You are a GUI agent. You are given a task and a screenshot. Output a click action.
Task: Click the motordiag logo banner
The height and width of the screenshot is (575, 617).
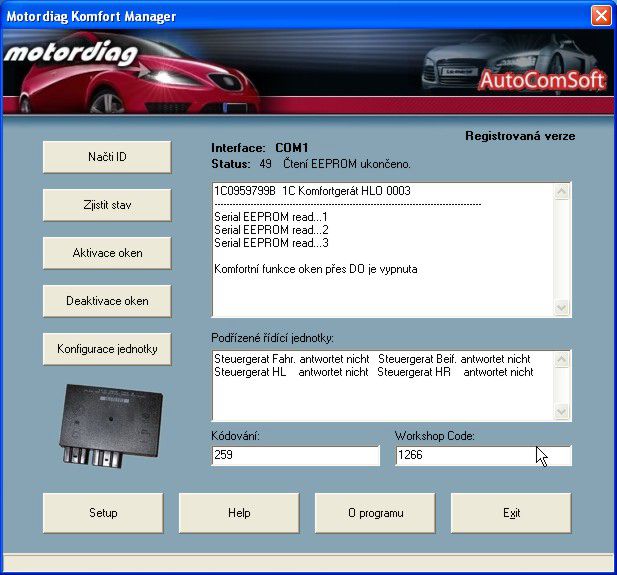click(x=70, y=54)
